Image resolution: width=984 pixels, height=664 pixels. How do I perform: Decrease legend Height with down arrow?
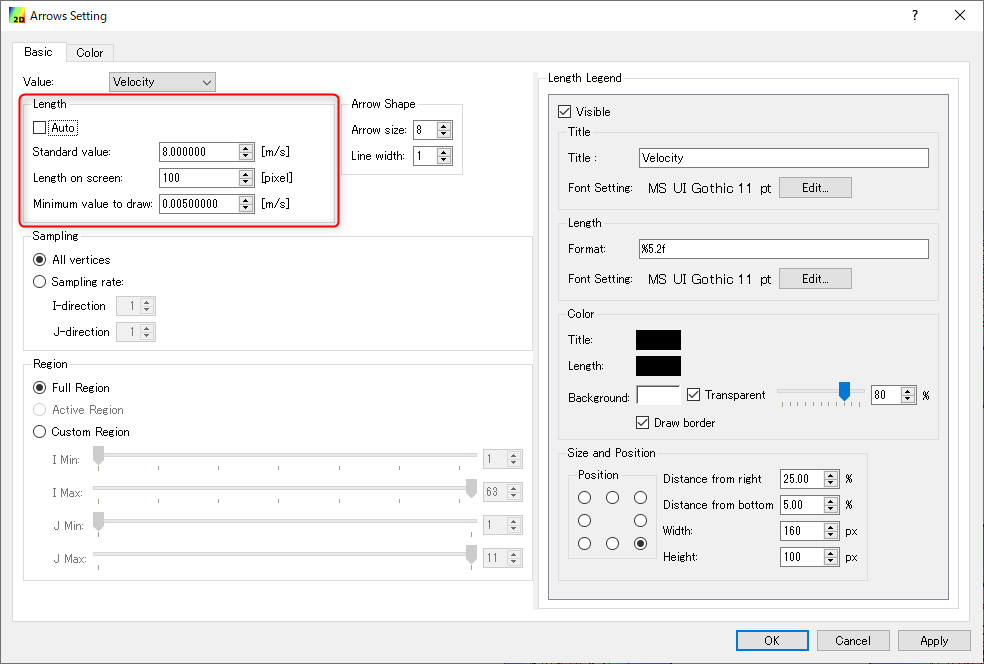[831, 561]
